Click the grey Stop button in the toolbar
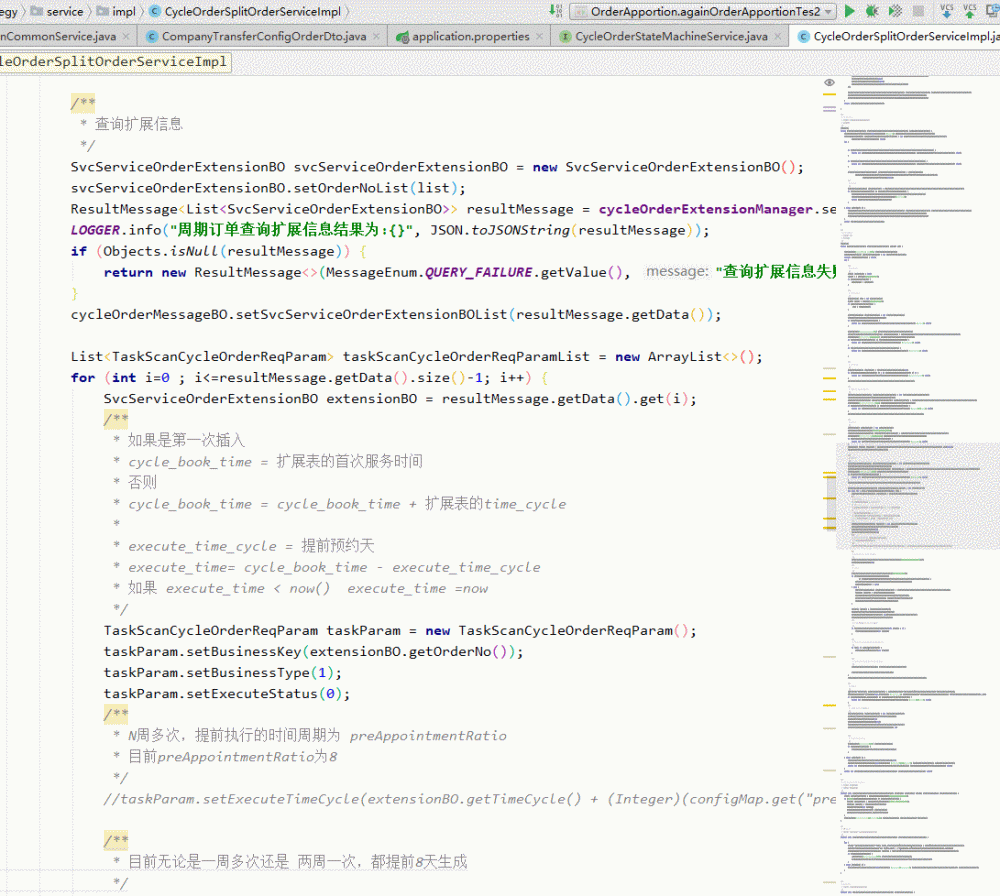Screen dimensions: 1000x896 [x=918, y=10]
